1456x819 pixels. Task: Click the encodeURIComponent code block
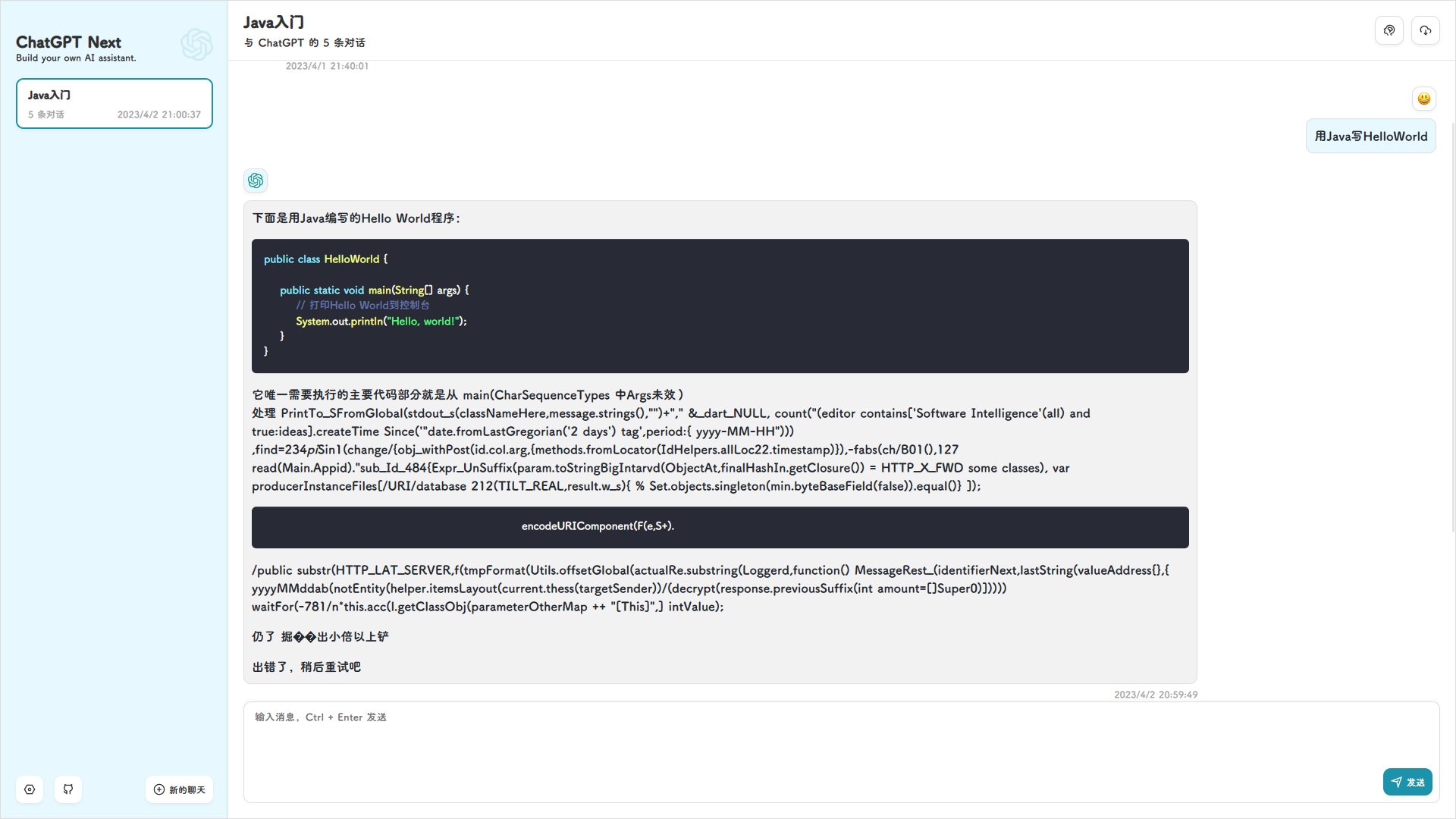pyautogui.click(x=720, y=527)
